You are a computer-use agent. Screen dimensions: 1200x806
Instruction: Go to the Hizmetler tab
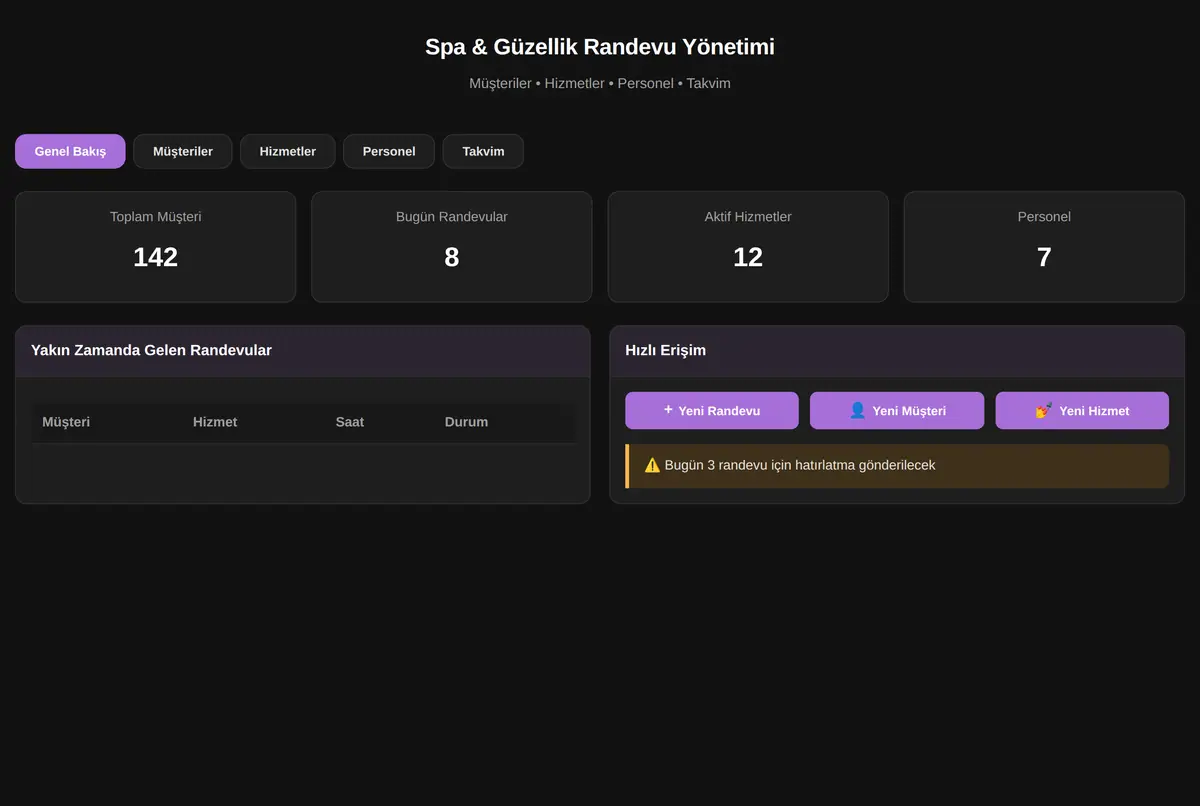coord(288,151)
